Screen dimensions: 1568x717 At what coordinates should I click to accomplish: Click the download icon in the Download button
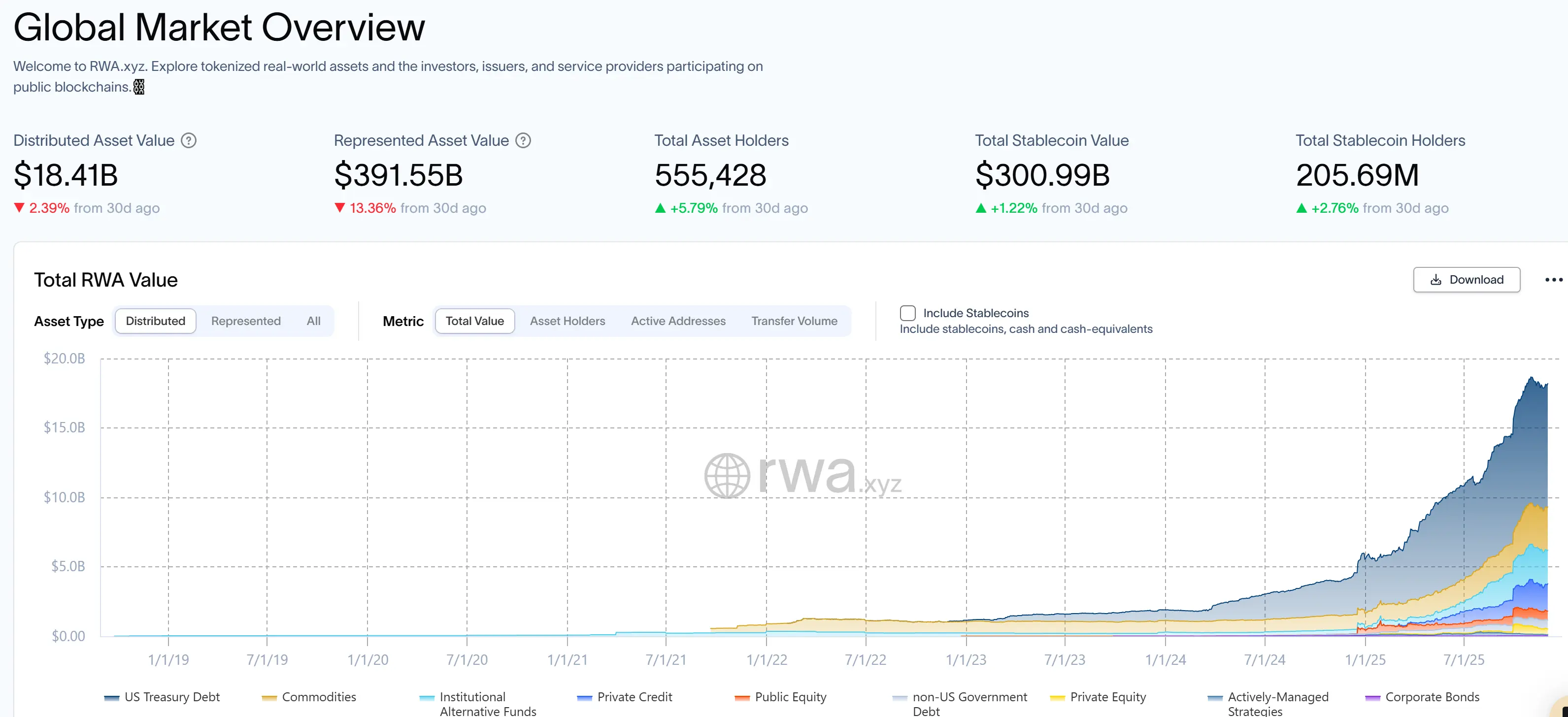click(1435, 279)
